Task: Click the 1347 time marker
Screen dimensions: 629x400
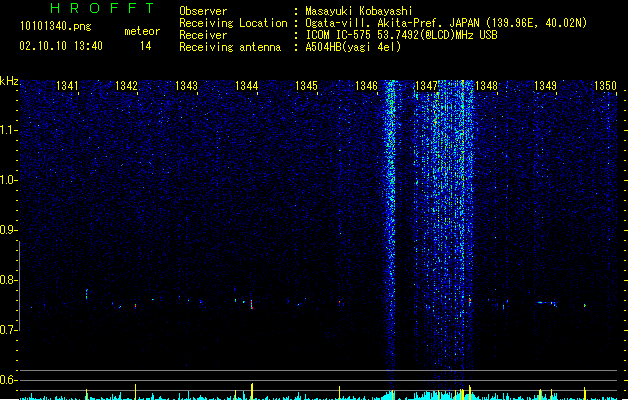Action: point(426,86)
